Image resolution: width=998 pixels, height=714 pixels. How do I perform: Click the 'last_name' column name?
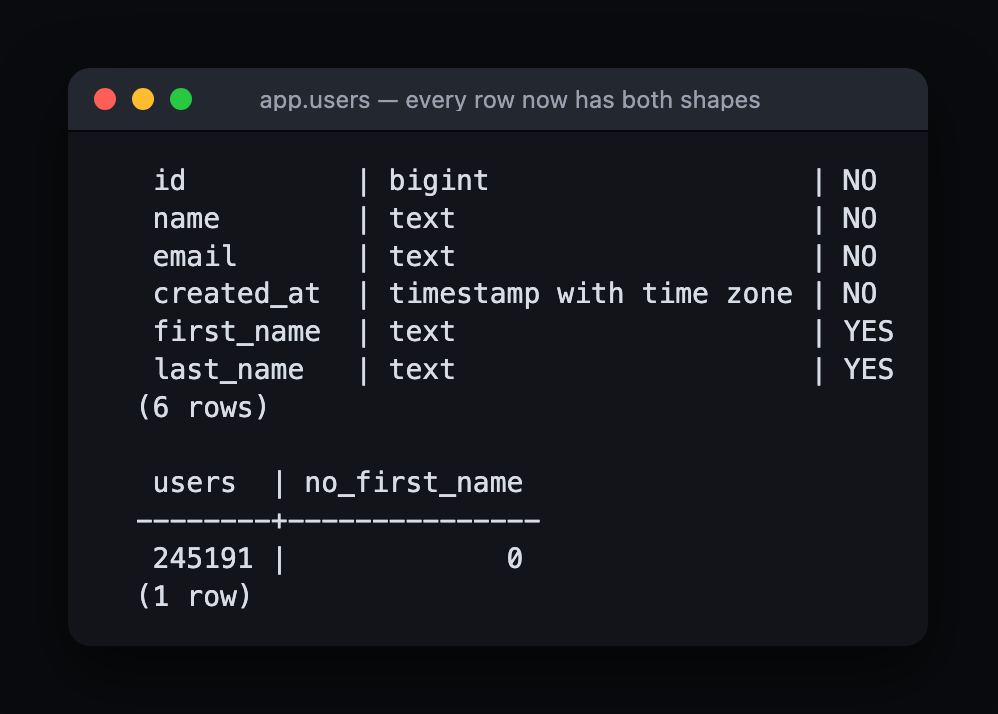click(x=228, y=370)
